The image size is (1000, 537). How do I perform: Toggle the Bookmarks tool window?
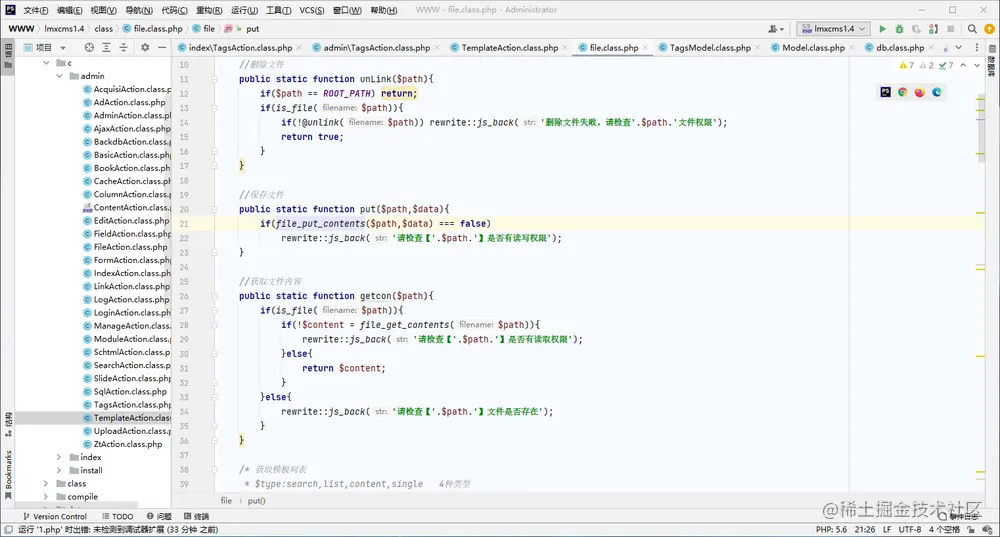point(8,473)
